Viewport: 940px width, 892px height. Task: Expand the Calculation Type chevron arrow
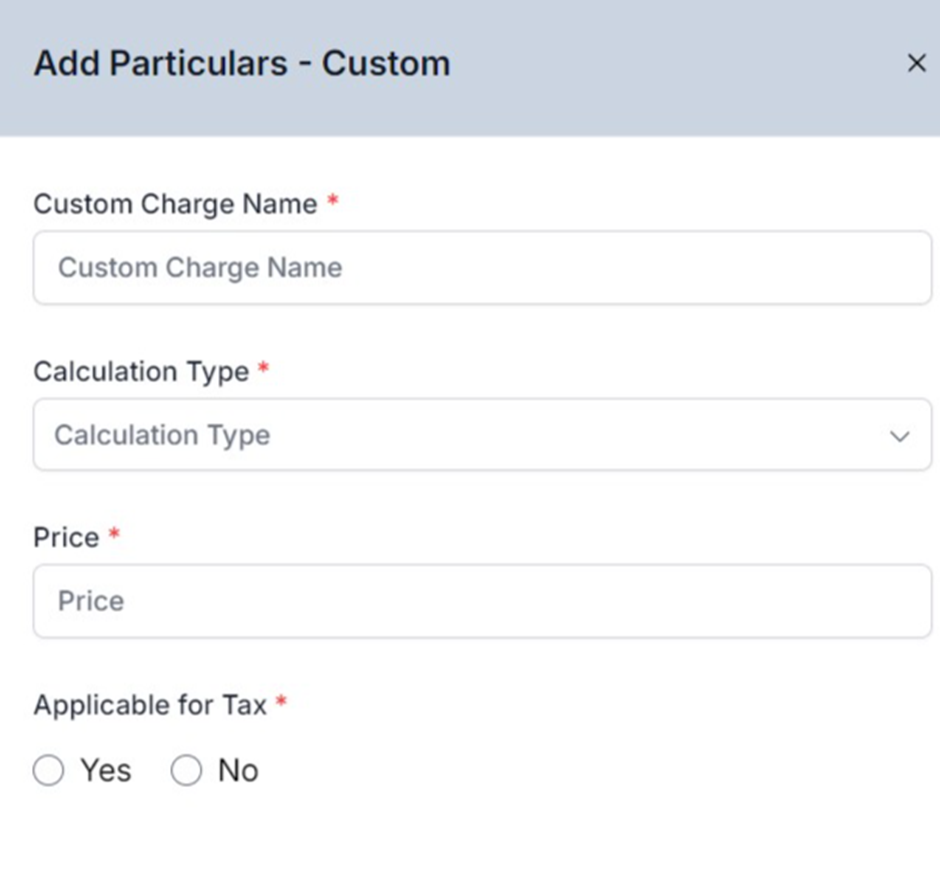pyautogui.click(x=899, y=436)
